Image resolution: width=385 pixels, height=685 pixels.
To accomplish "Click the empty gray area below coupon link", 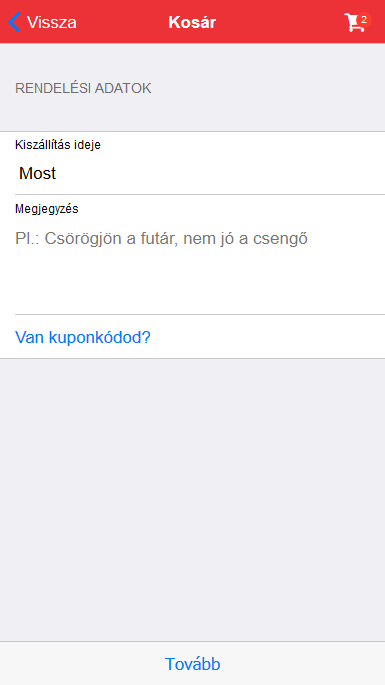I will (x=192, y=498).
